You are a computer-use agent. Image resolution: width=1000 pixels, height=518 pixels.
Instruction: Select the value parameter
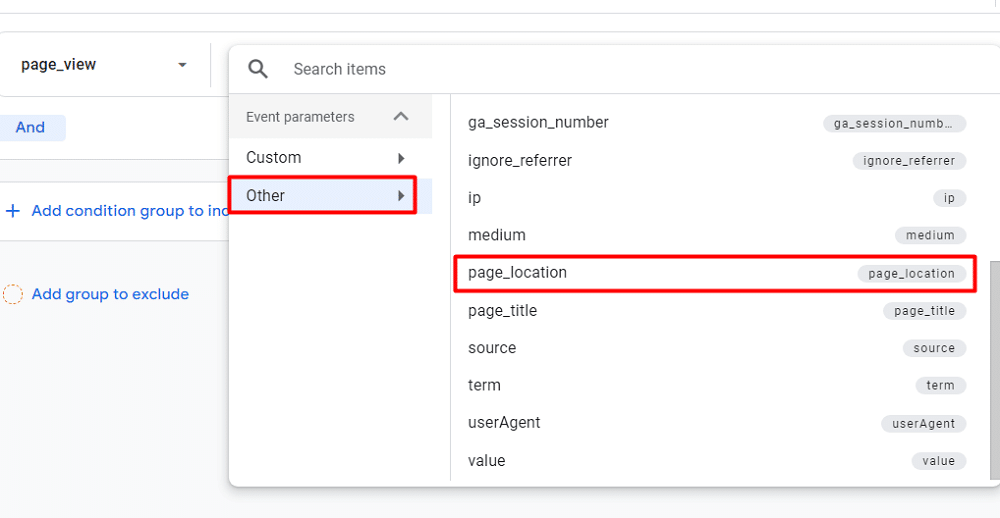(x=487, y=461)
